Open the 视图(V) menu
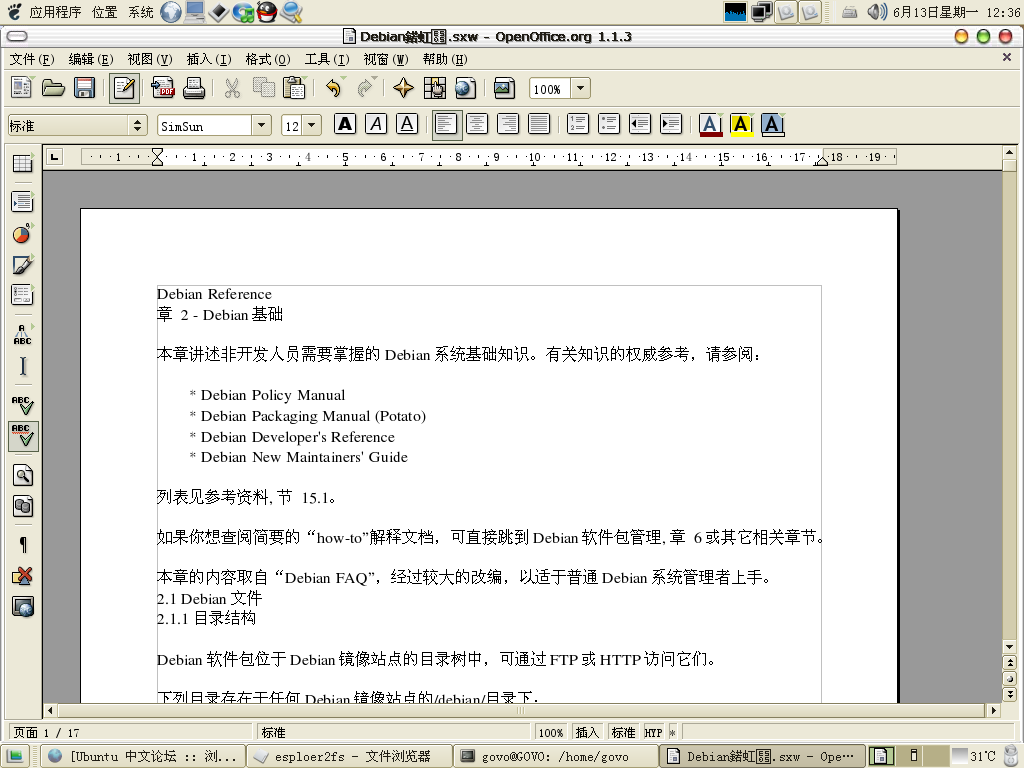1024x768 pixels. 150,59
